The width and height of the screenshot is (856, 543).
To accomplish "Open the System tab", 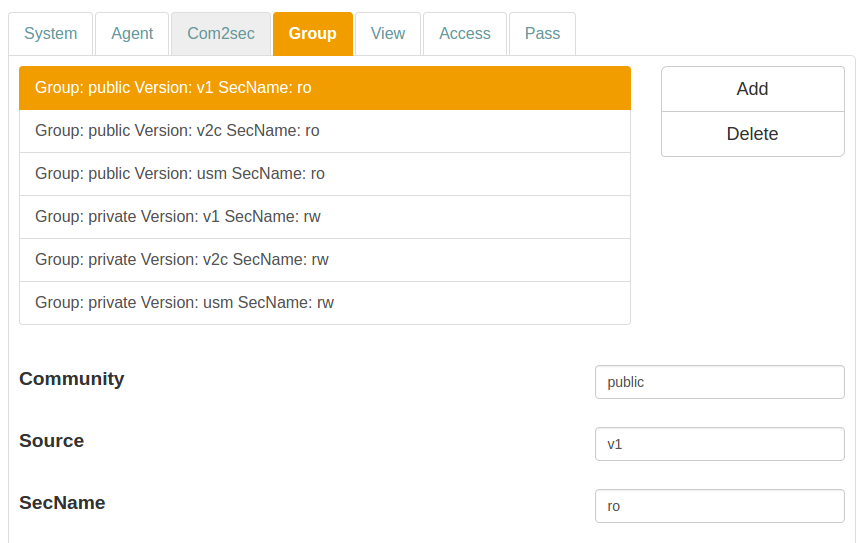I will (51, 34).
